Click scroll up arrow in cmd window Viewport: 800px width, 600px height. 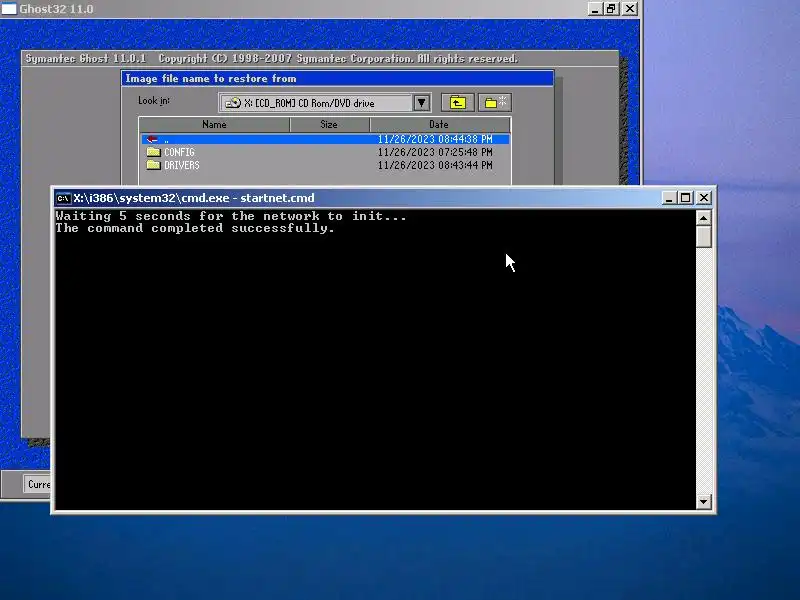704,218
